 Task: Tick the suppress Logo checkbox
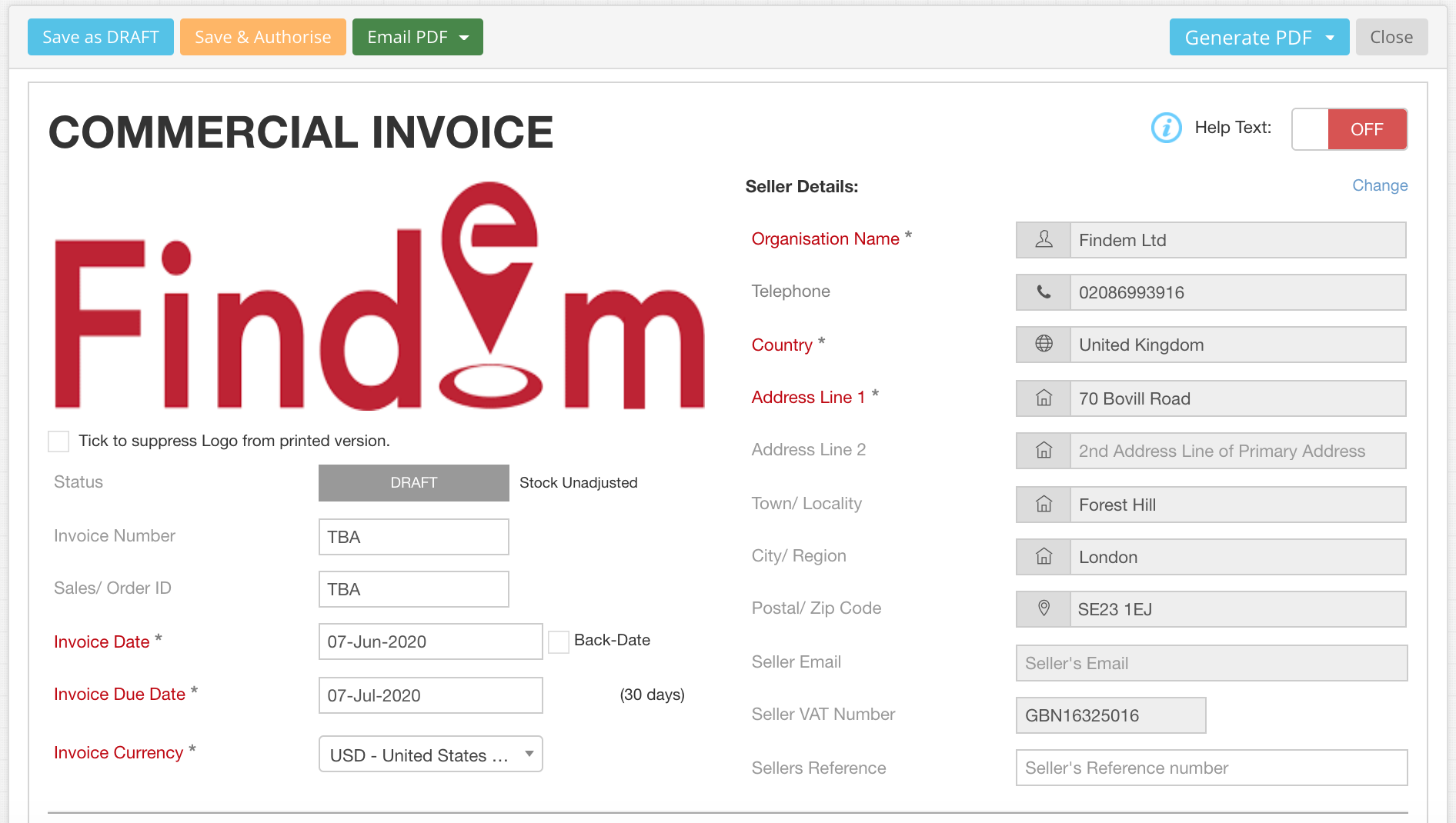[58, 441]
